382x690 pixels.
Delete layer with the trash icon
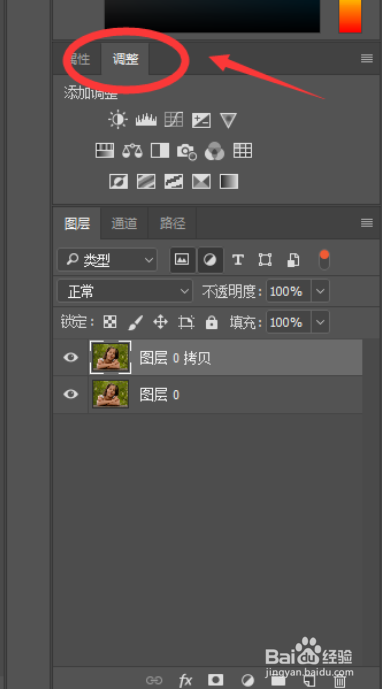(339, 680)
